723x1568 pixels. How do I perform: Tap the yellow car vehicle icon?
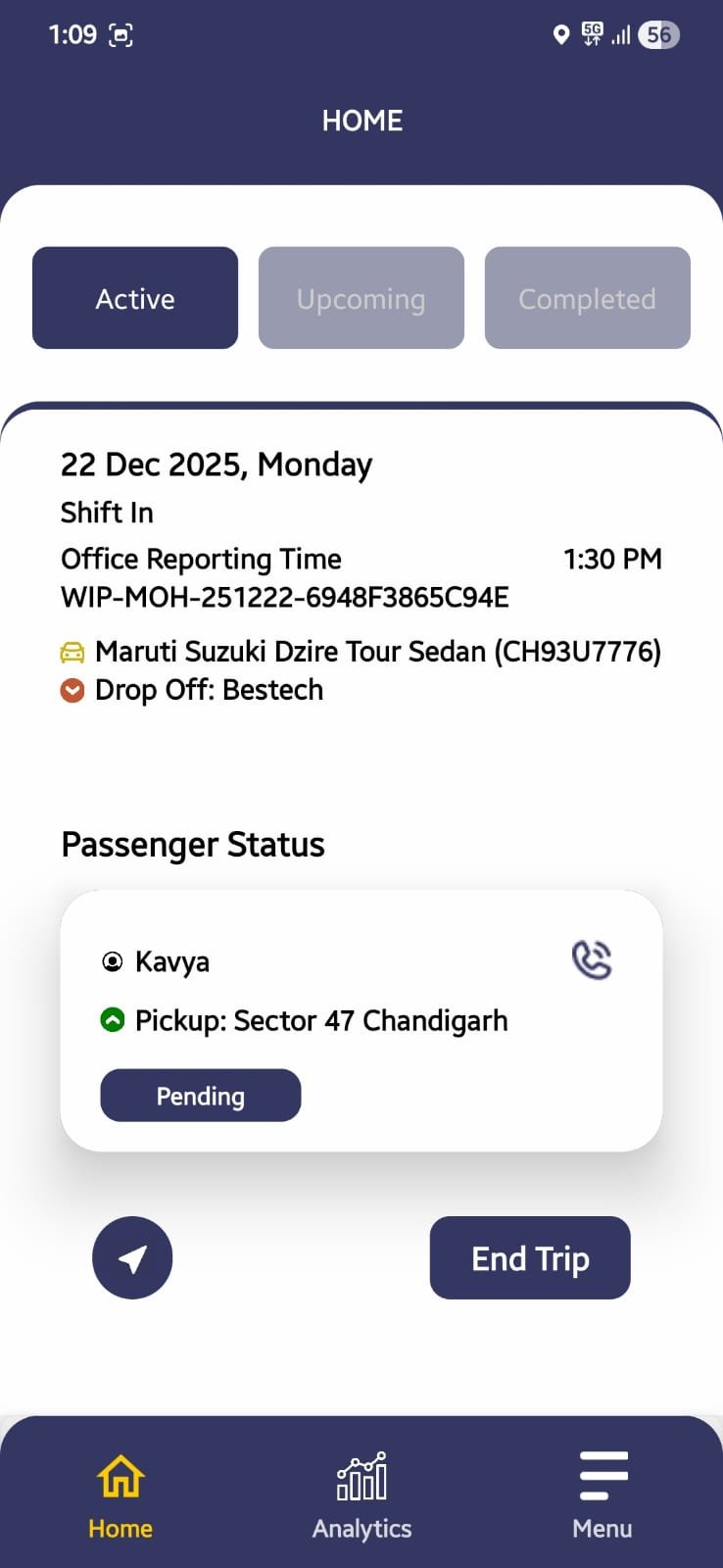click(72, 652)
